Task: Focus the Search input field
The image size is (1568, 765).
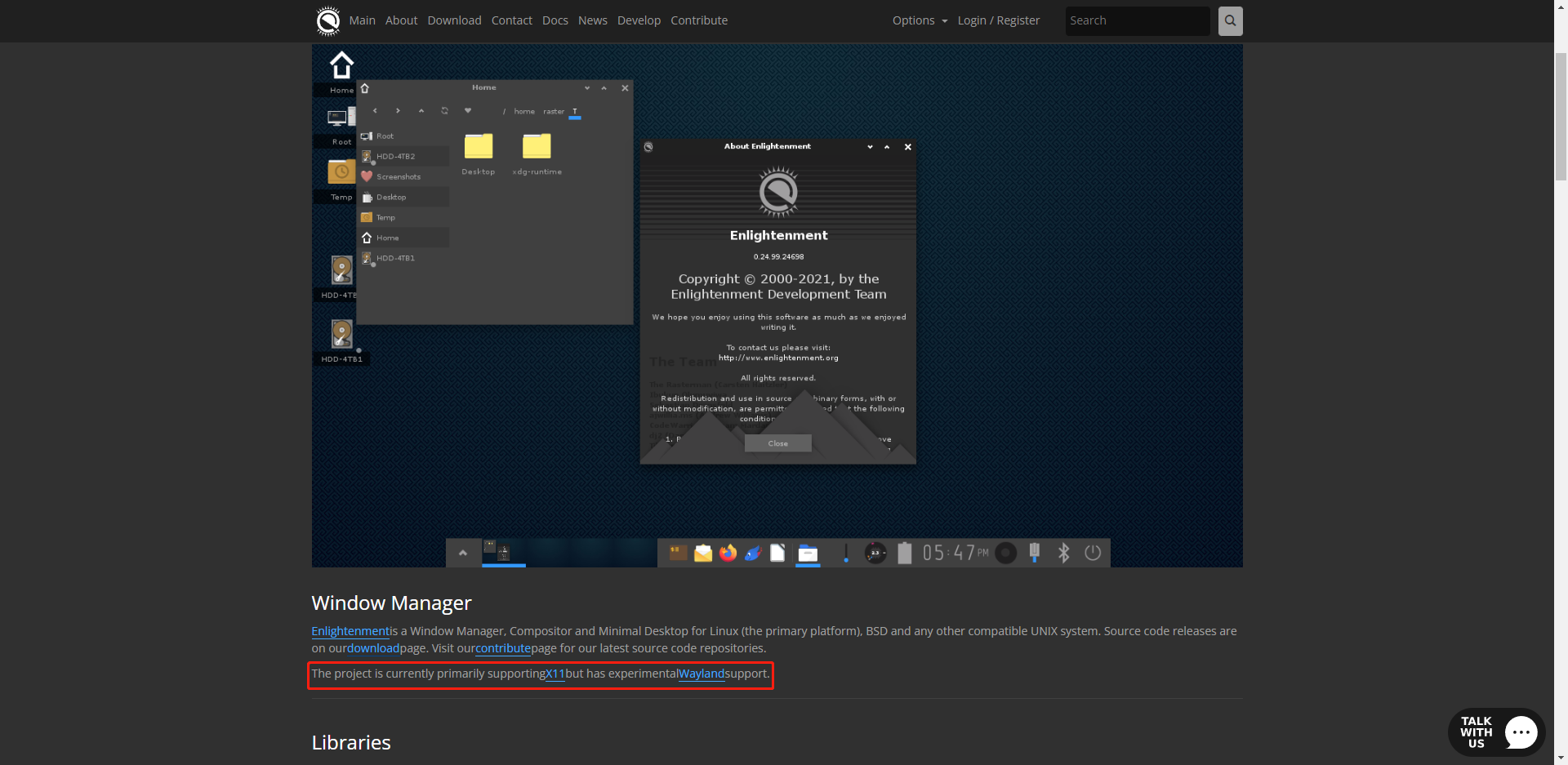Action: click(x=1137, y=21)
